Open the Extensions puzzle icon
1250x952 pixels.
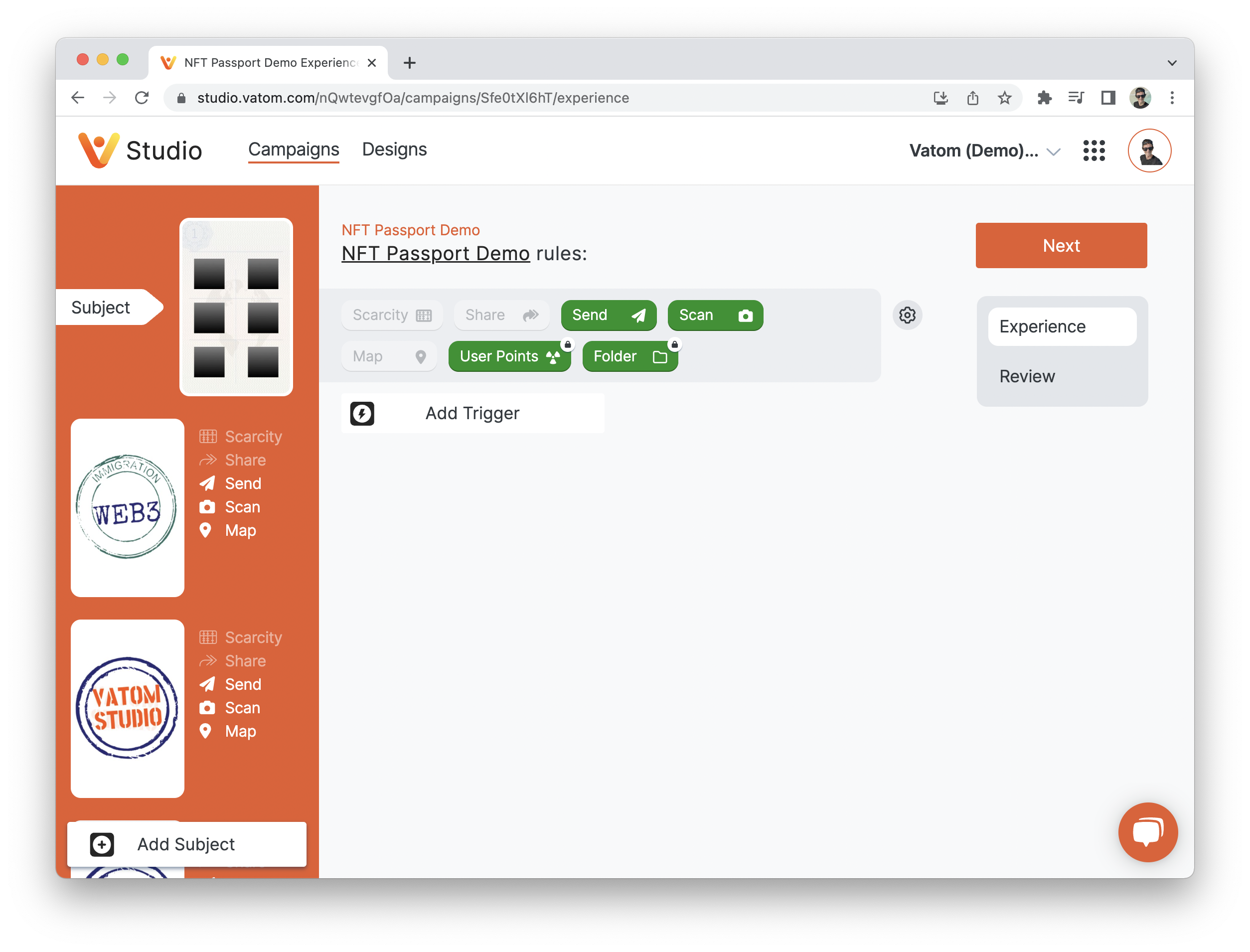tap(1044, 98)
